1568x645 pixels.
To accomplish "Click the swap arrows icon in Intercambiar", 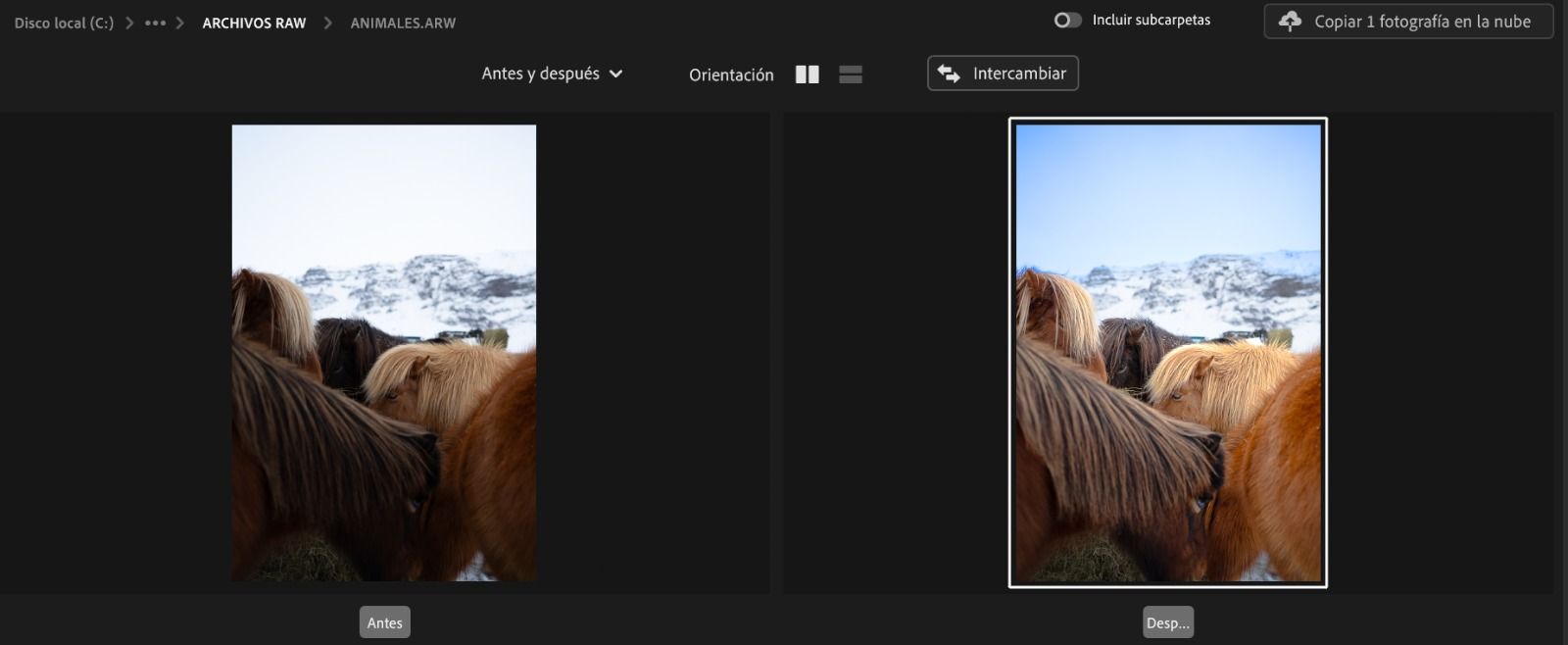I will pos(948,74).
